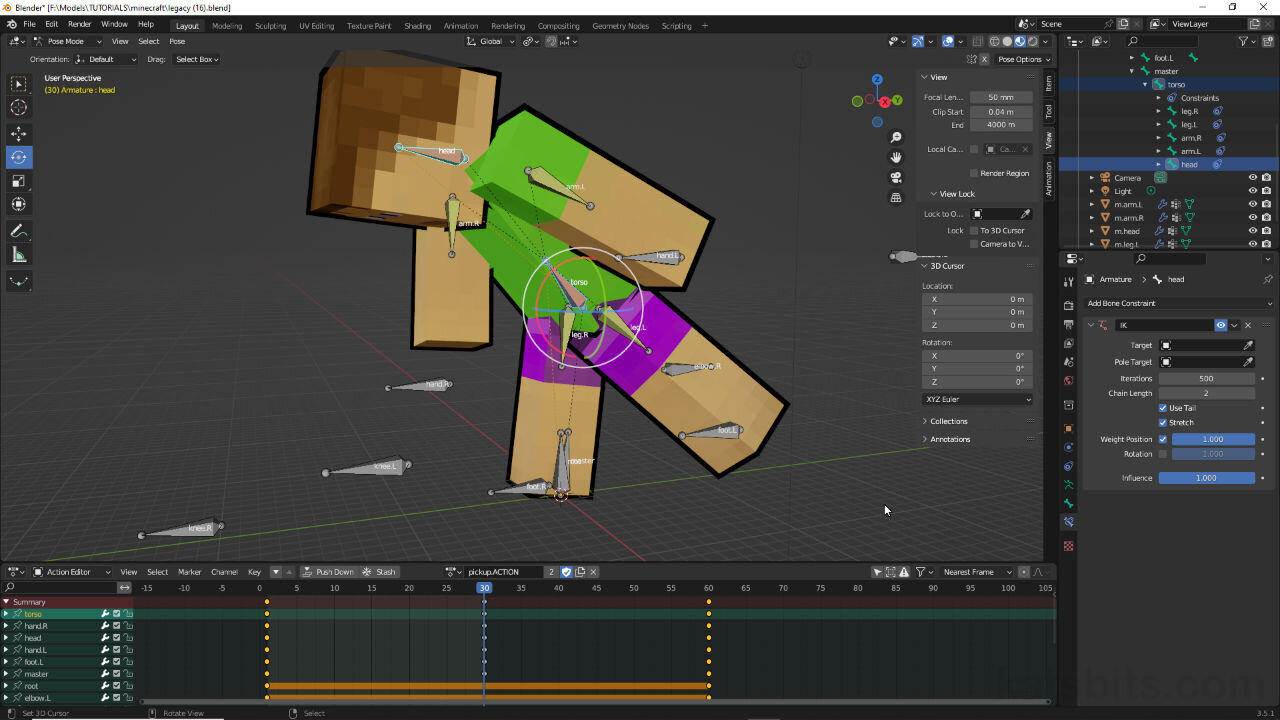Enable the Stretch checkbox on the IK constraint

tap(1165, 422)
